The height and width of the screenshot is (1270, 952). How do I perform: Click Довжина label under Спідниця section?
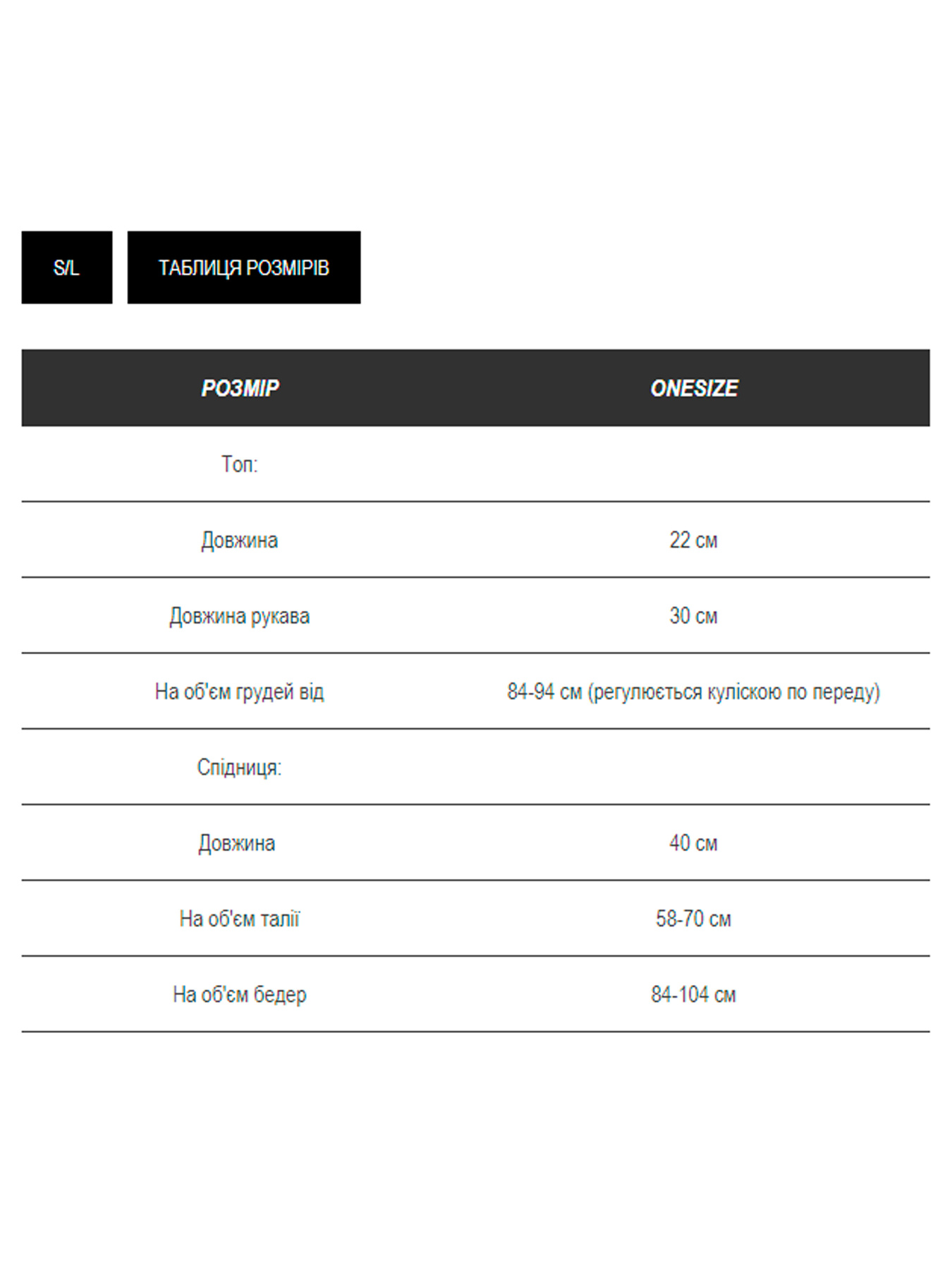pos(237,843)
